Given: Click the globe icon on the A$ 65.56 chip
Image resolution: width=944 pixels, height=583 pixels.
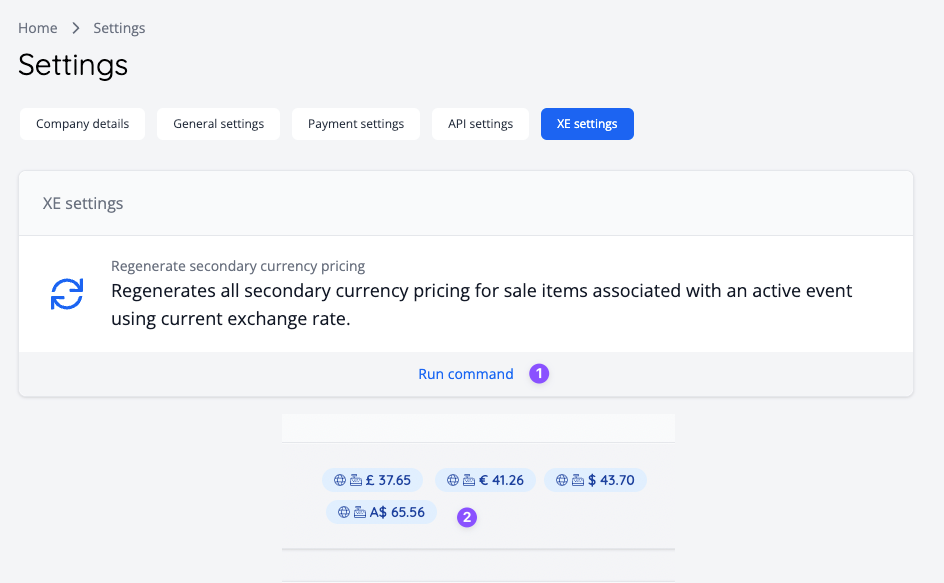Looking at the screenshot, I should coord(343,513).
